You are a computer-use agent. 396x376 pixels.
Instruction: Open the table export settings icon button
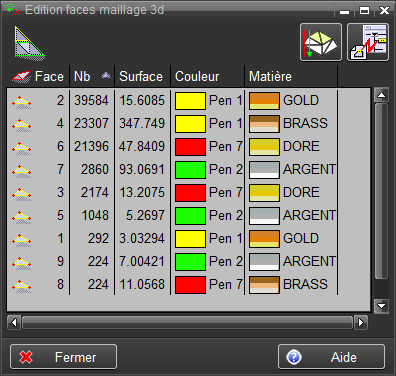tap(368, 42)
